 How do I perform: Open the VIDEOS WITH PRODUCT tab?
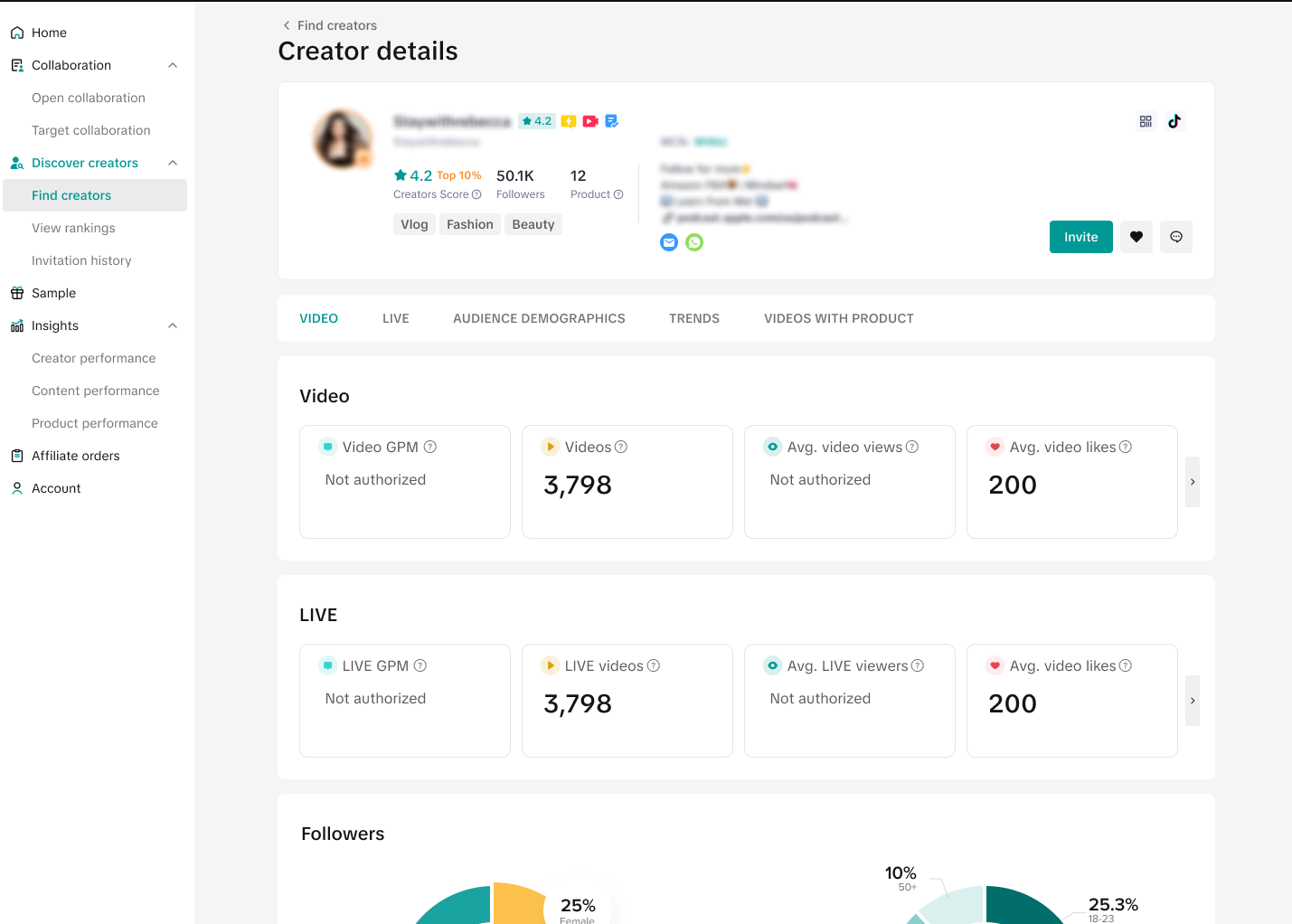pos(838,318)
